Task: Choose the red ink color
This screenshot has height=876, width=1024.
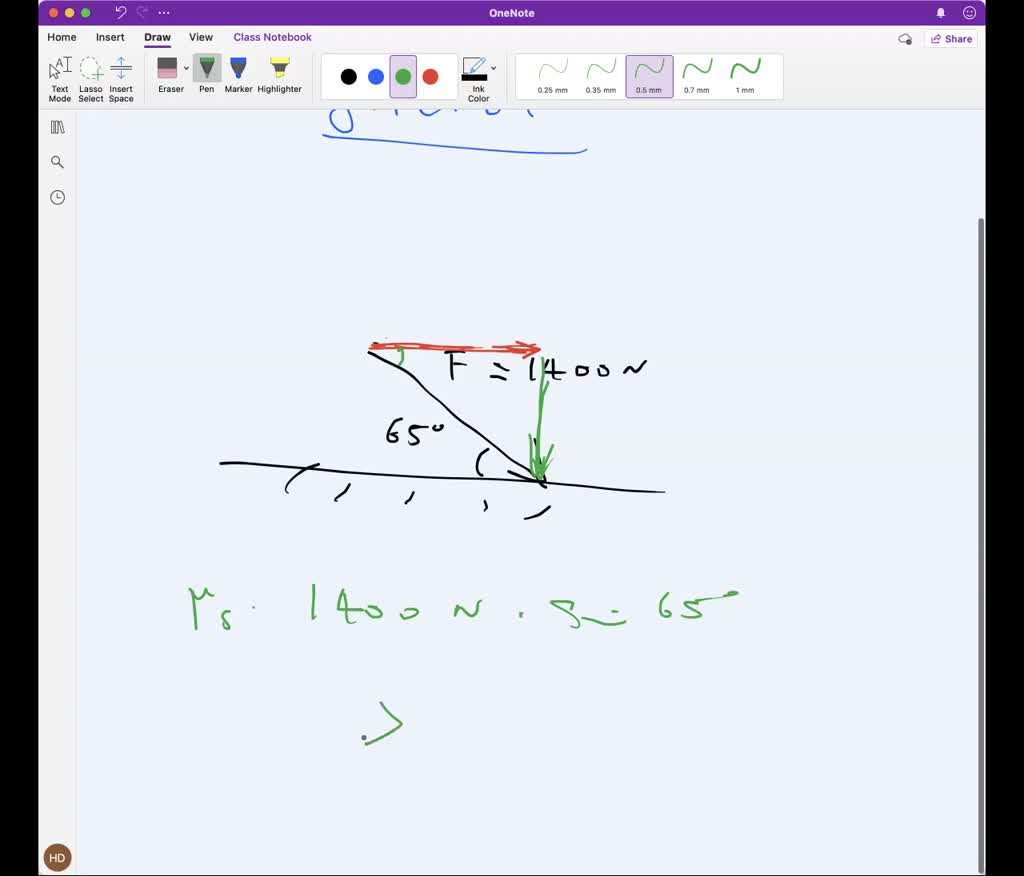Action: [x=432, y=76]
